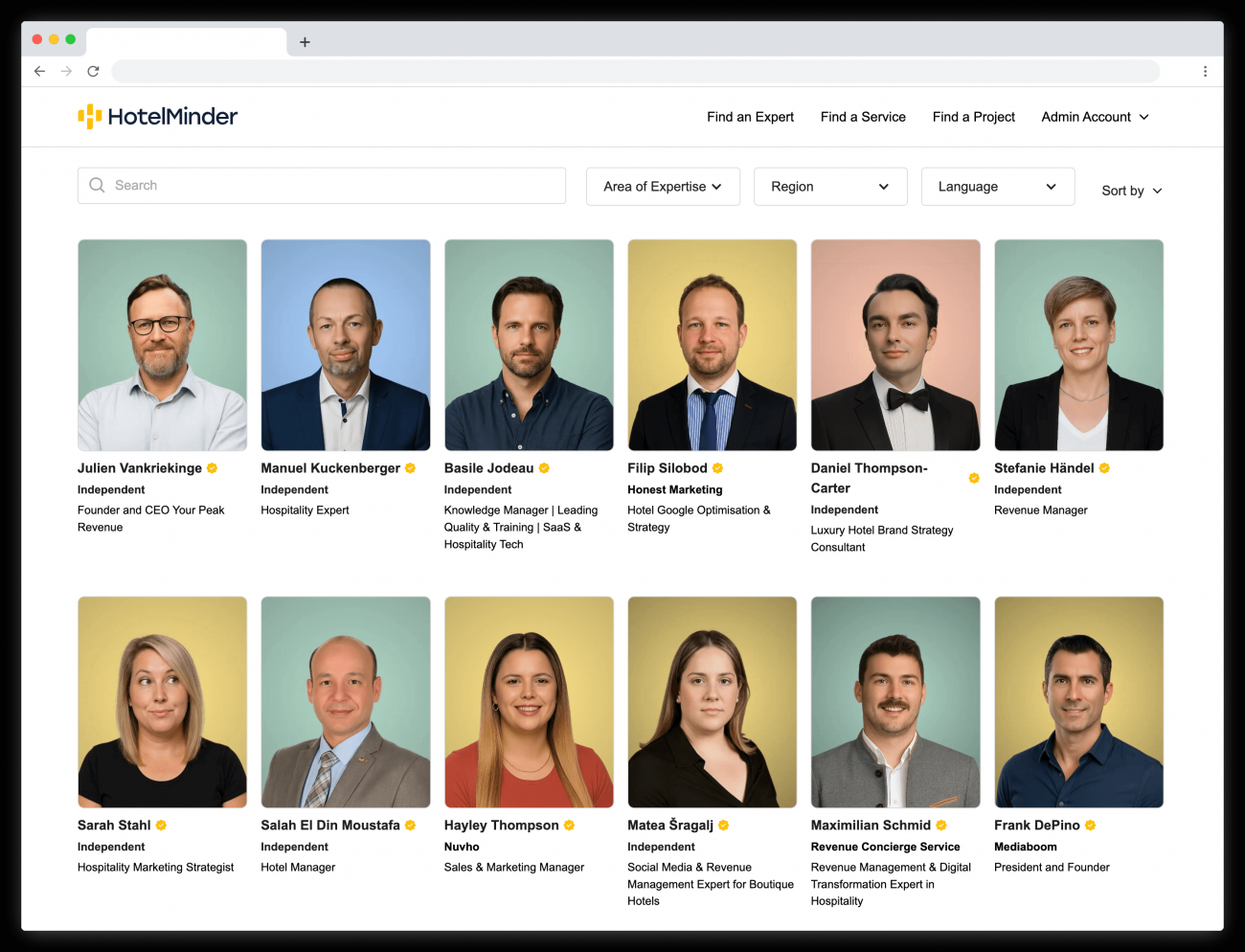Expand the Sort by options
Screen dimensions: 1245x952
tap(1131, 191)
